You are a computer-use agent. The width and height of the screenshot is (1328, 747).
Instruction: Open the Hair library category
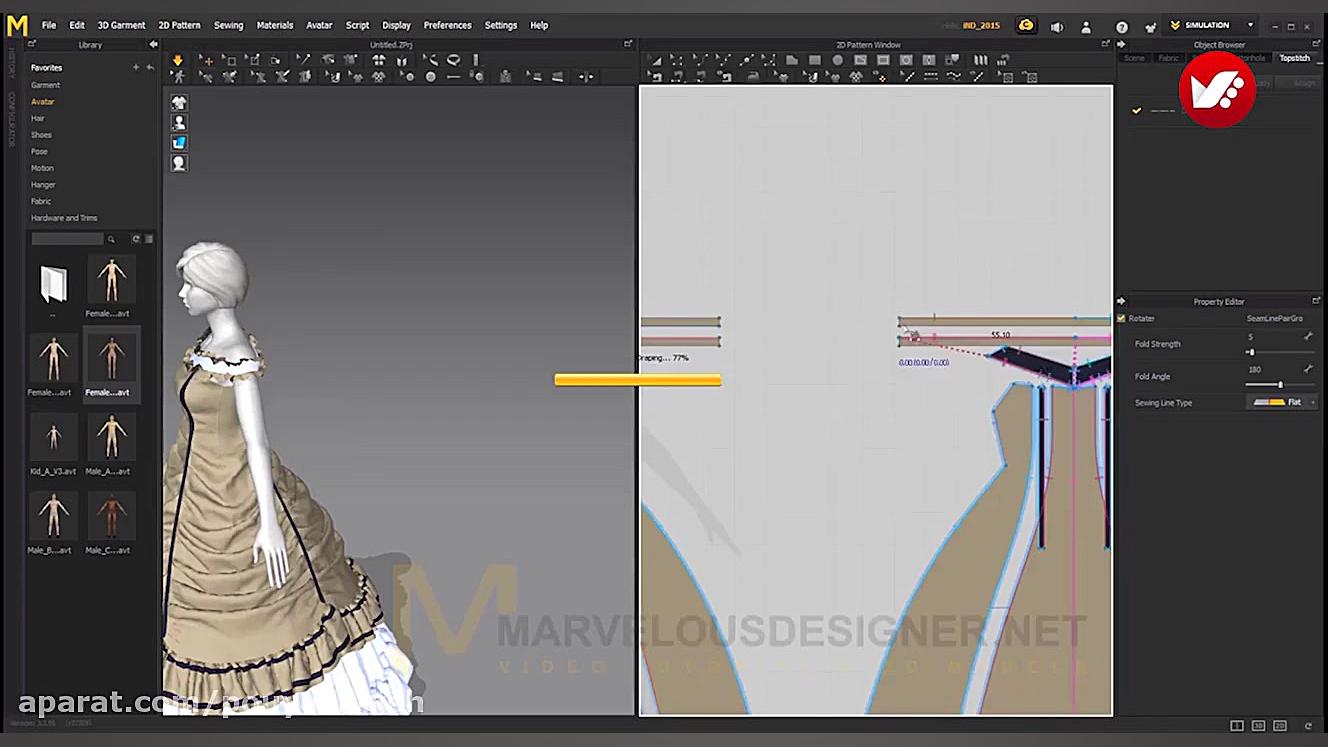38,118
